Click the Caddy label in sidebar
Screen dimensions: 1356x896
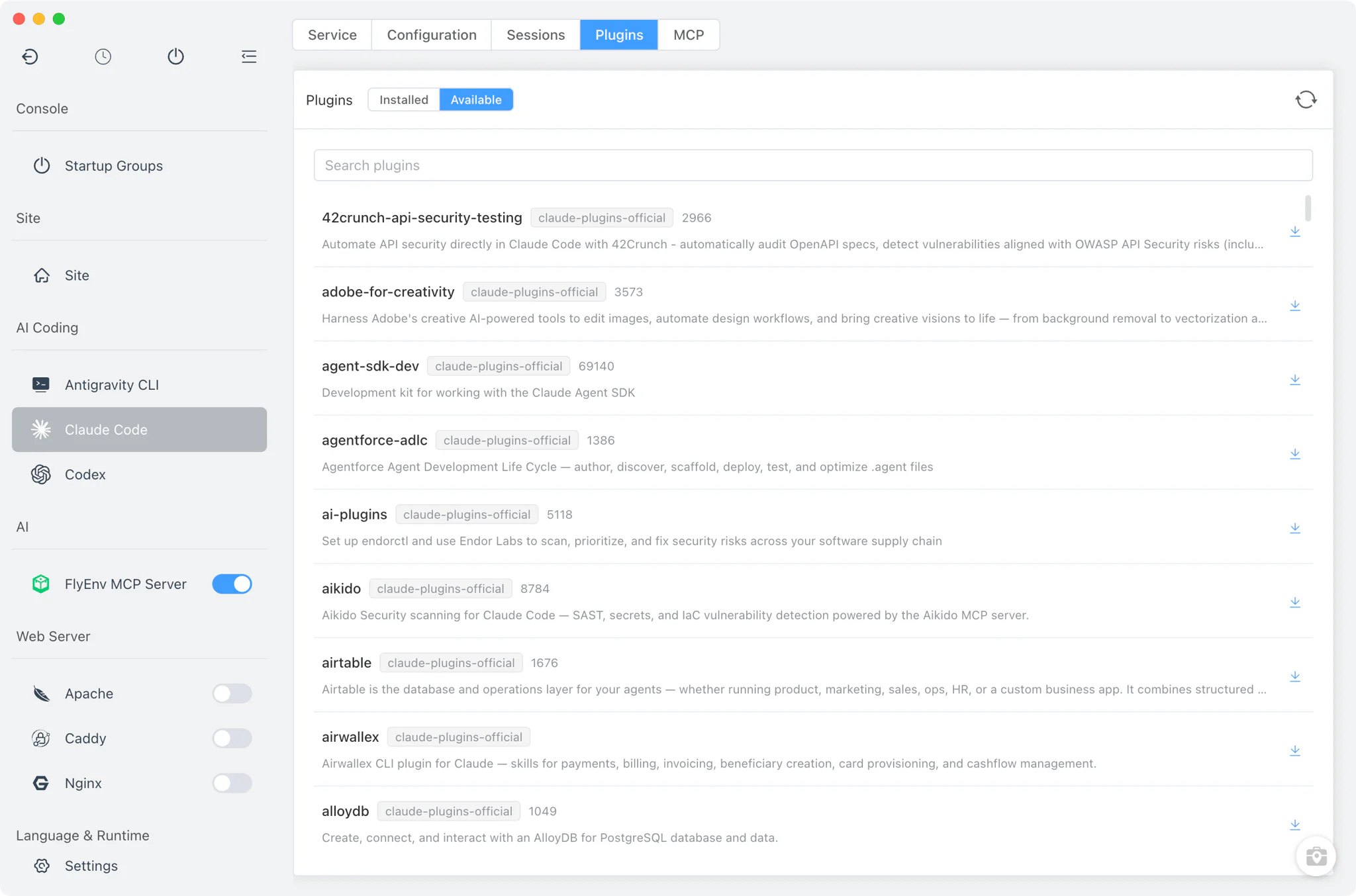pos(85,738)
